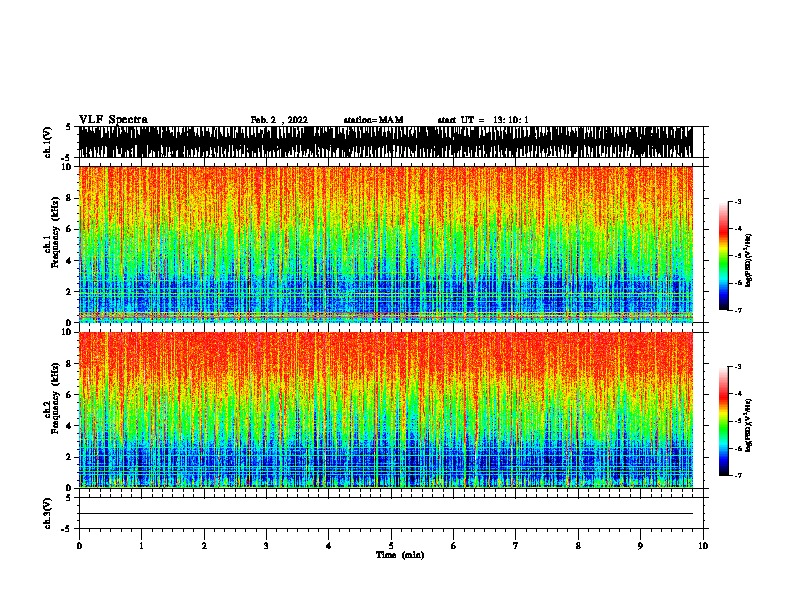The image size is (792, 612).
Task: Click the "4" frequency tick of ch.2 spectrogram
Action: tap(69, 426)
